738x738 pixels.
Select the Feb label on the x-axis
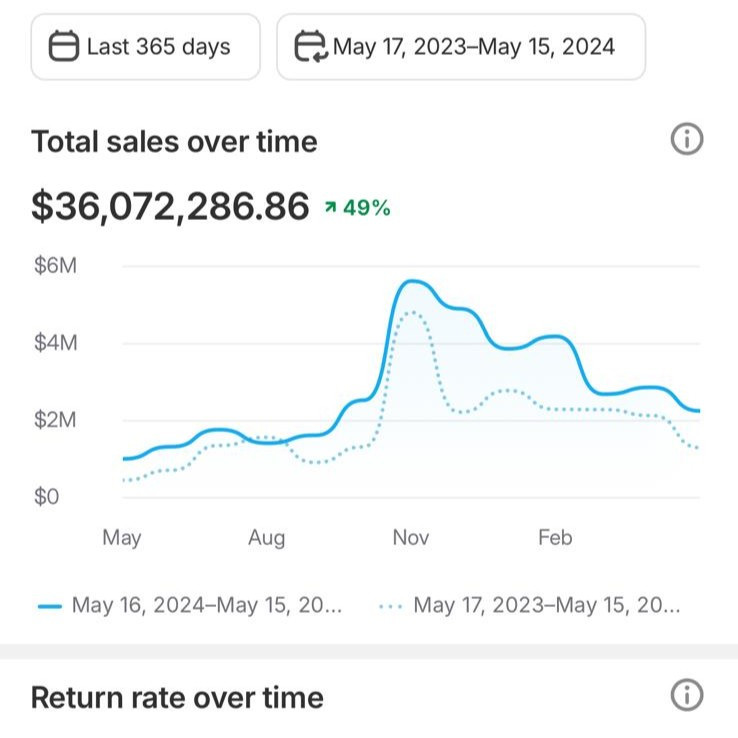pyautogui.click(x=555, y=538)
